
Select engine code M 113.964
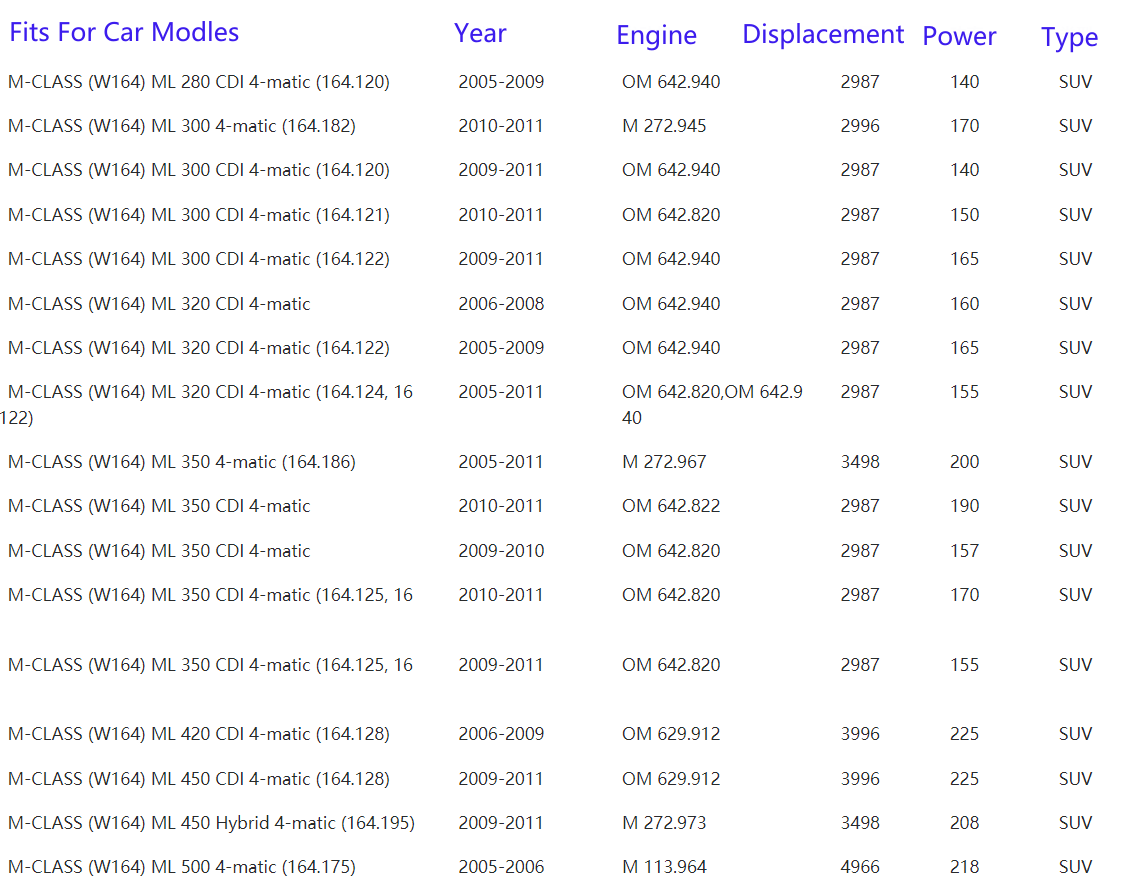pos(664,867)
